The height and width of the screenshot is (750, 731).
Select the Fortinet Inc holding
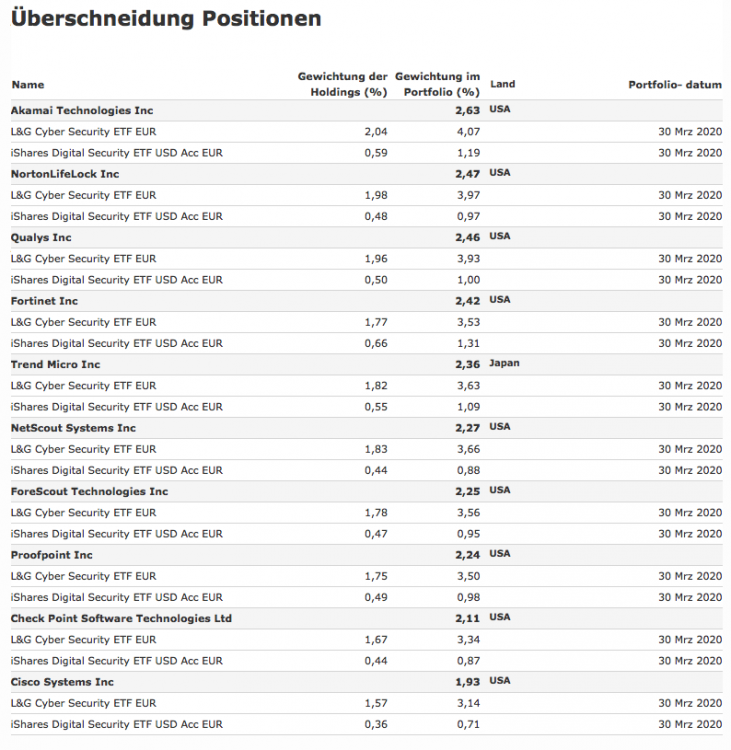44,301
